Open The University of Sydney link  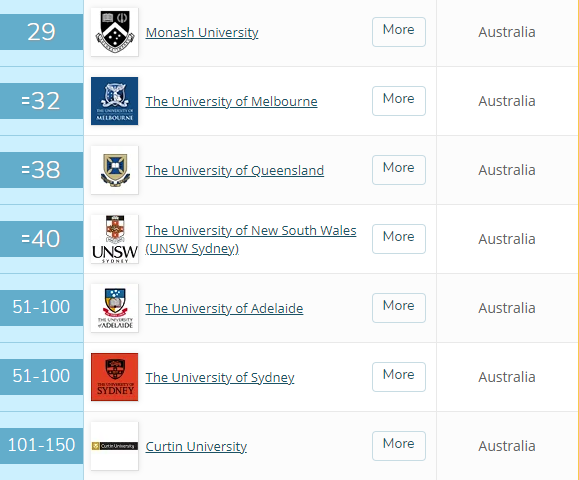point(220,378)
